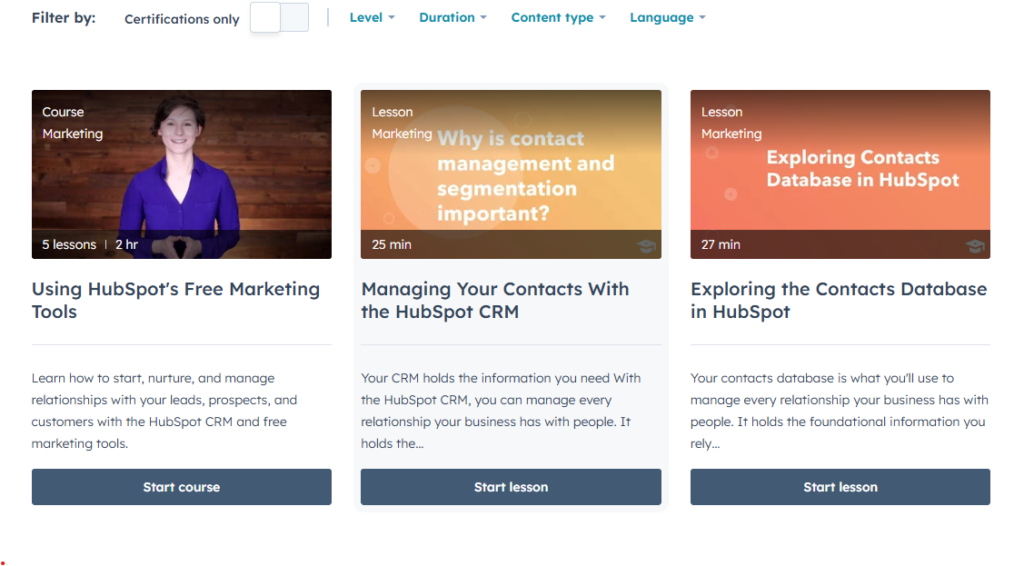Click the Certifications only label
This screenshot has height=566, width=1024.
click(x=182, y=19)
